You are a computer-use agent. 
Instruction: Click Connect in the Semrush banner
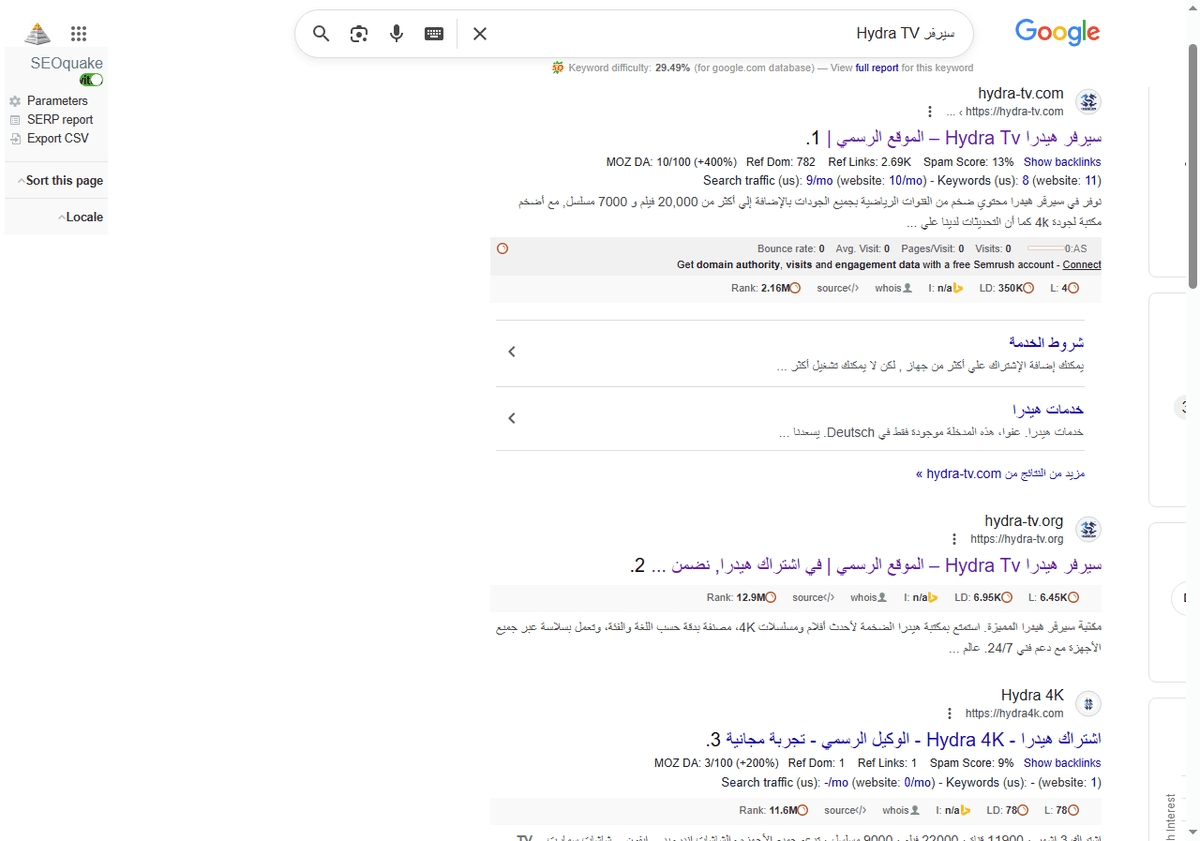(x=1081, y=264)
